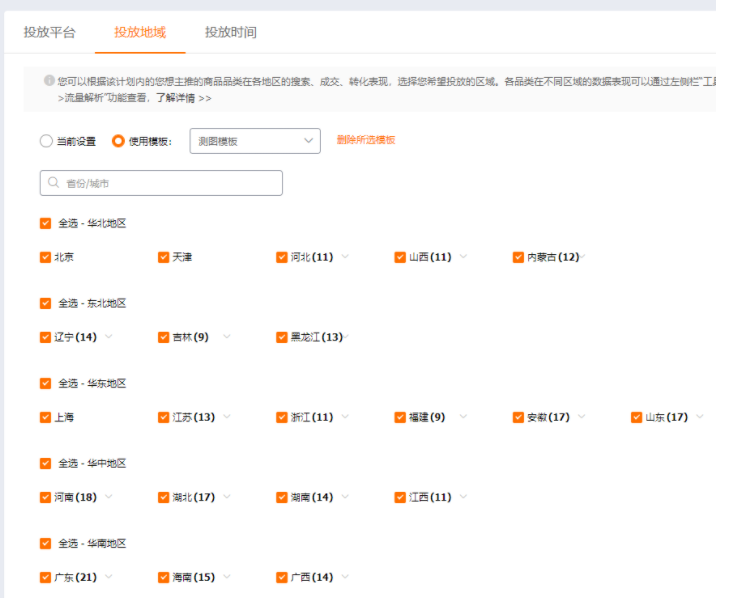Uncheck the 上海 checkbox
This screenshot has width=732, height=598.
46,417
